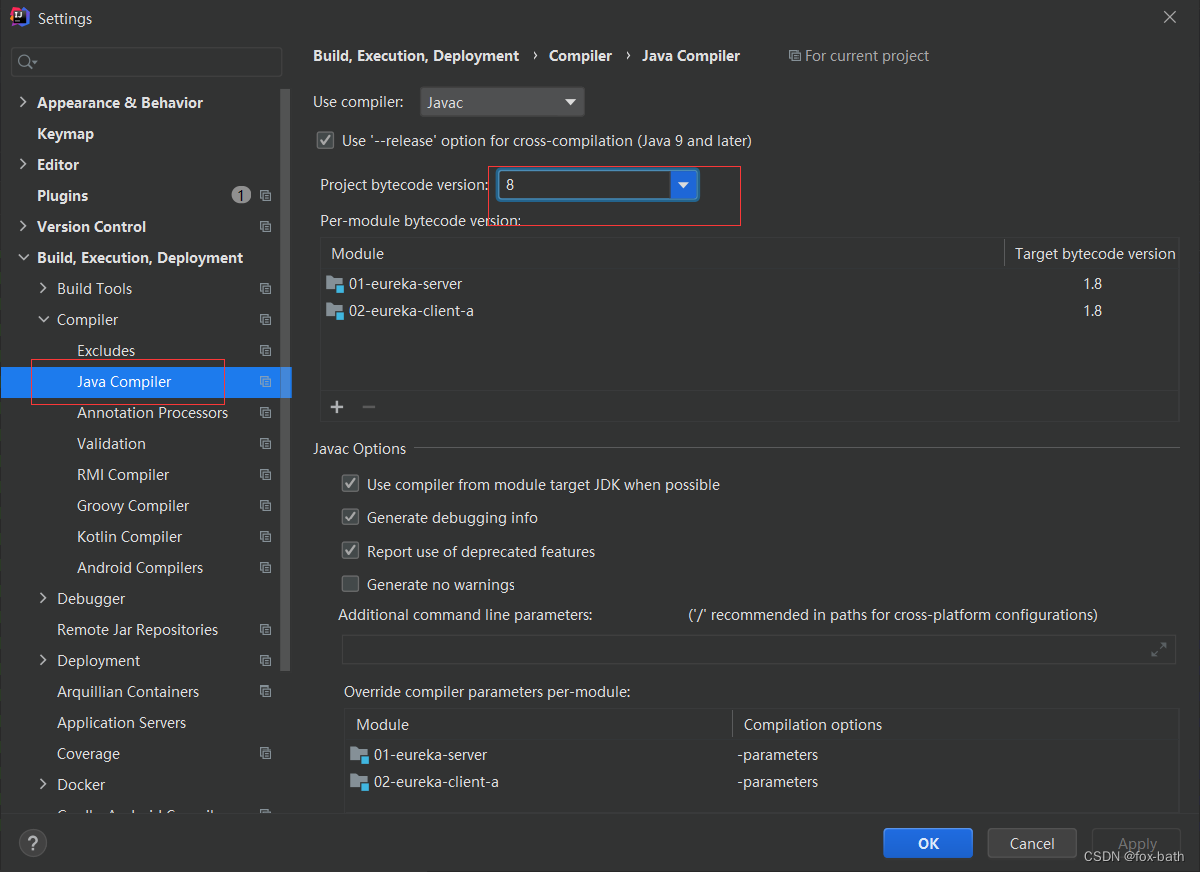Collapse the Compiler tree node

coord(43,320)
